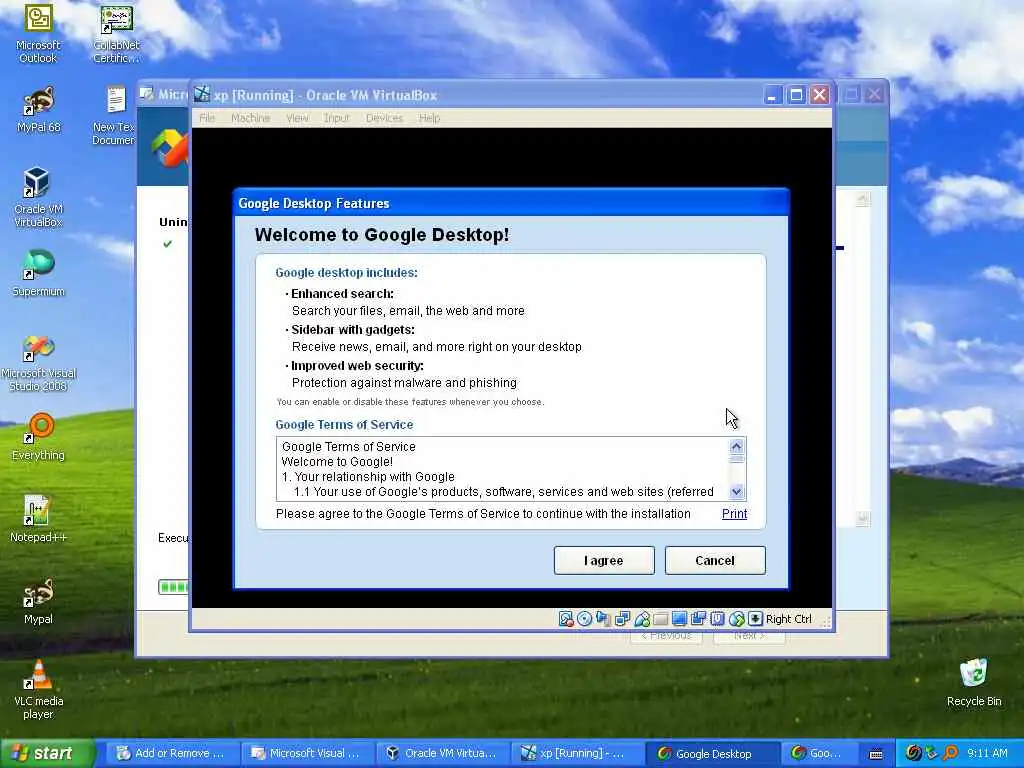Open the Help menu in VirtualBox
Image resolution: width=1024 pixels, height=768 pixels.
click(x=429, y=118)
